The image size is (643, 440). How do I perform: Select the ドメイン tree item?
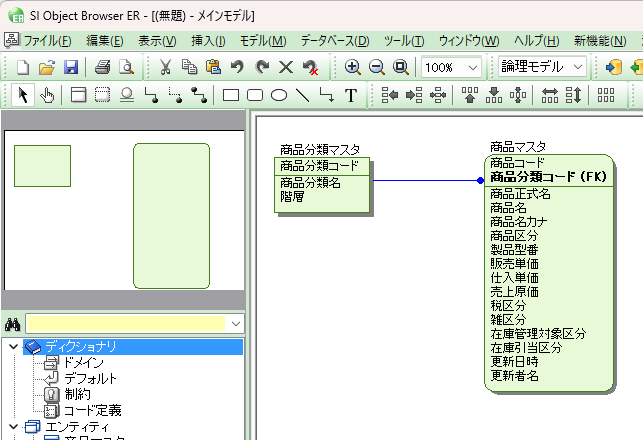point(84,362)
